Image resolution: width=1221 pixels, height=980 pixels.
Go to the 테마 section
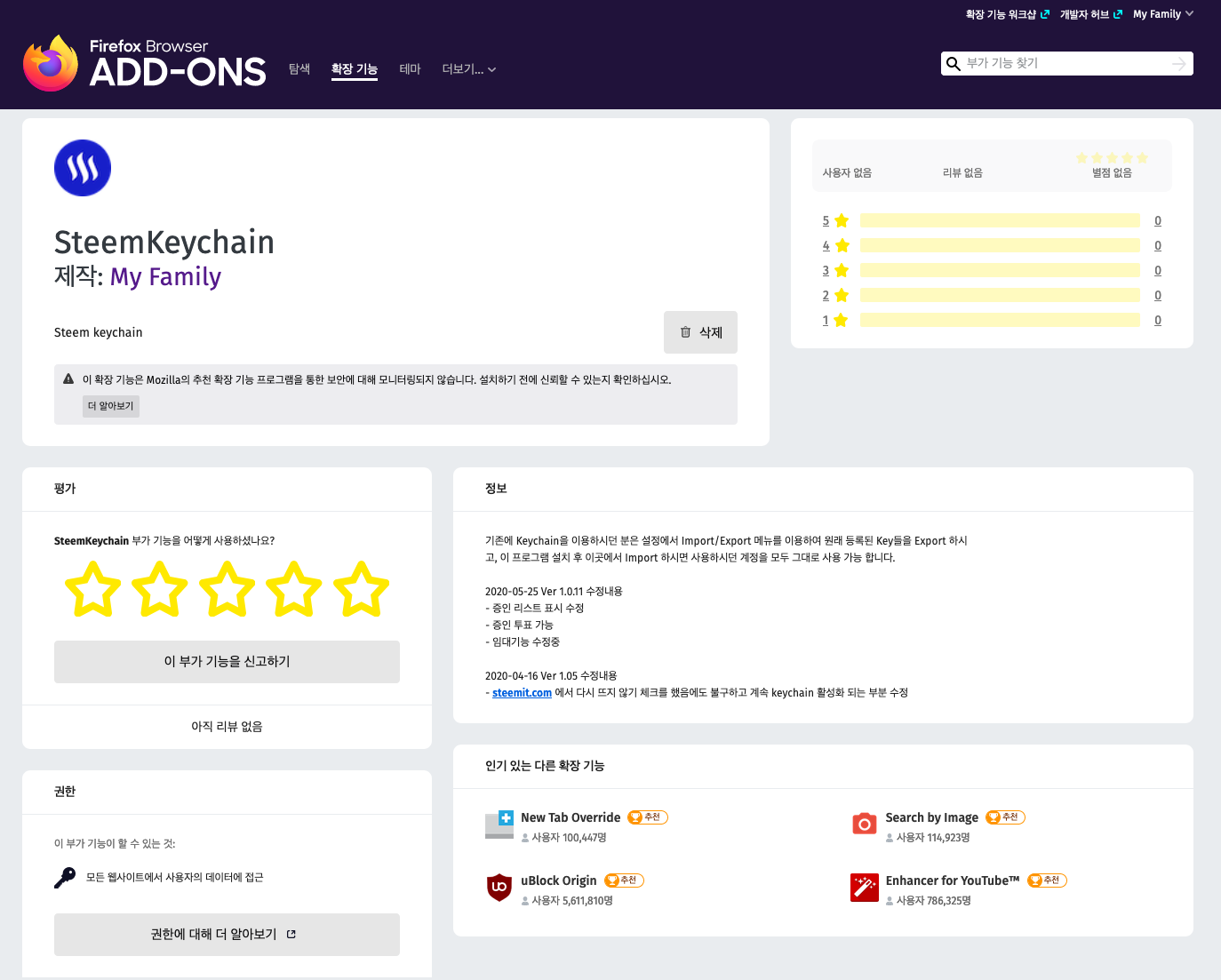pyautogui.click(x=410, y=69)
